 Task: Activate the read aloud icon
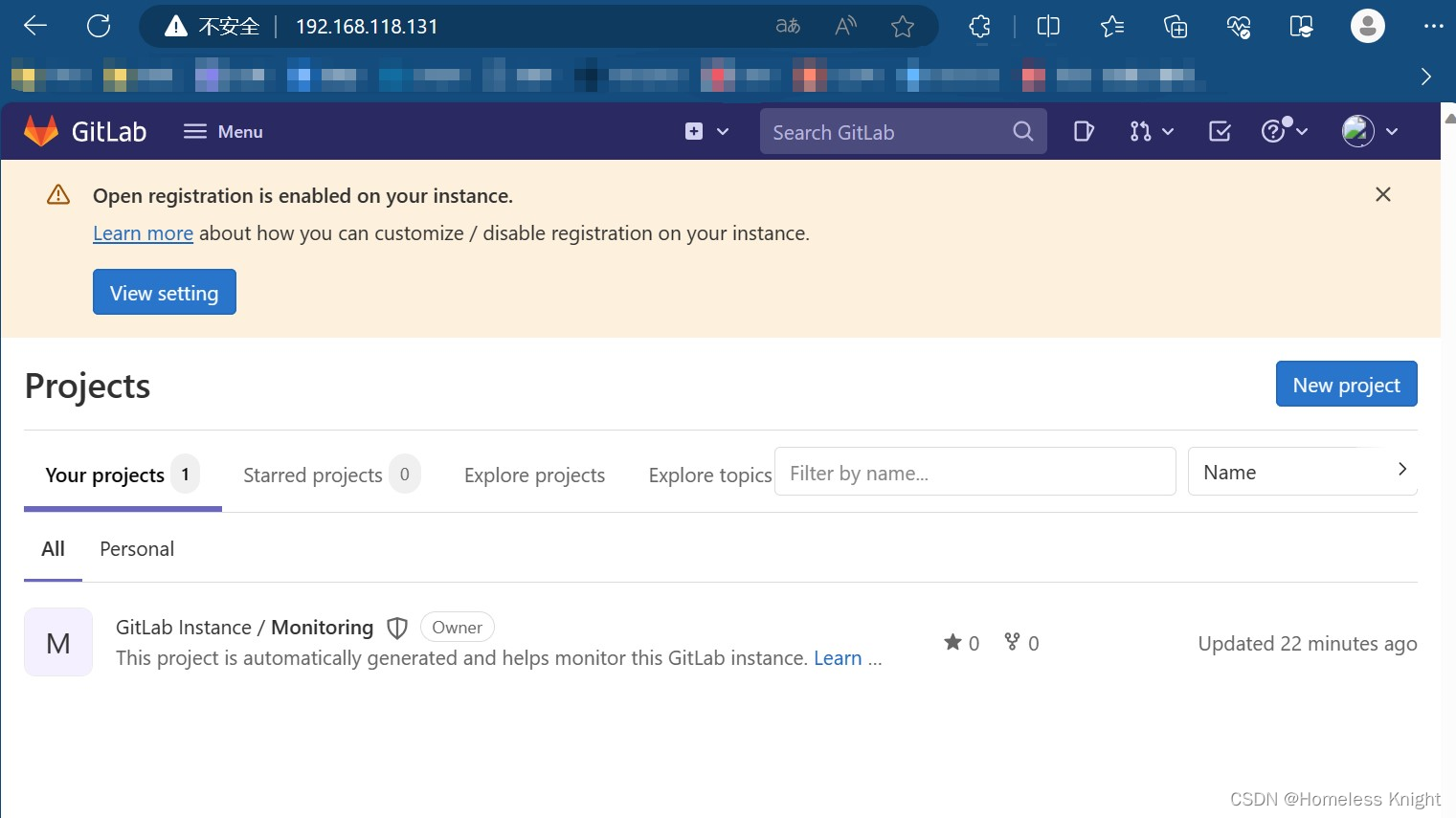845,26
